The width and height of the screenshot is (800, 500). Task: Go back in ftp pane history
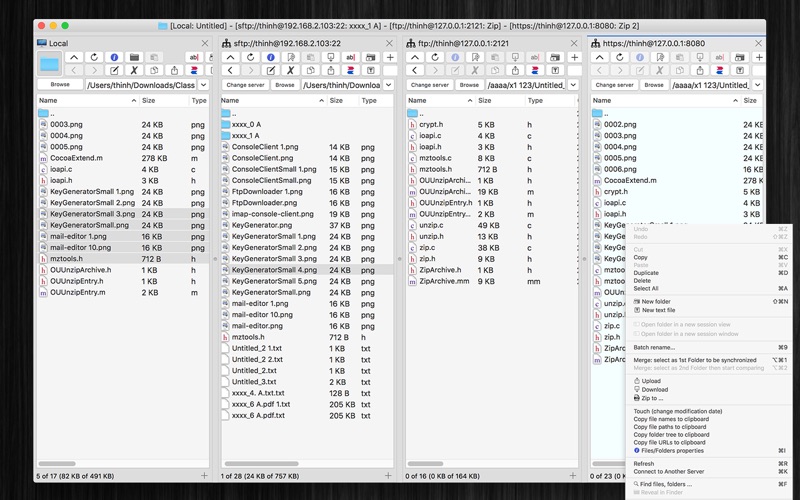(x=415, y=70)
